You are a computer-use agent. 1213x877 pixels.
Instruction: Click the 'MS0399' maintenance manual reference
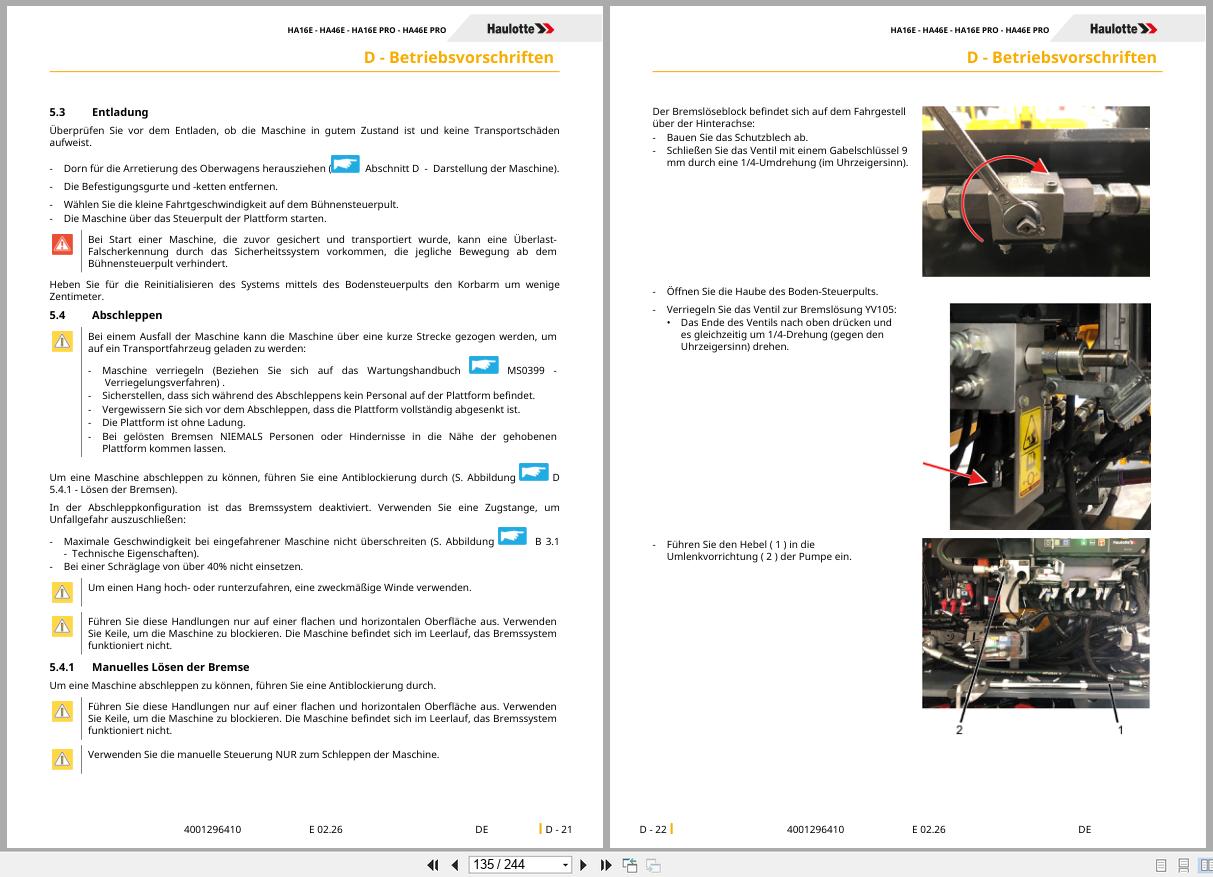click(525, 371)
